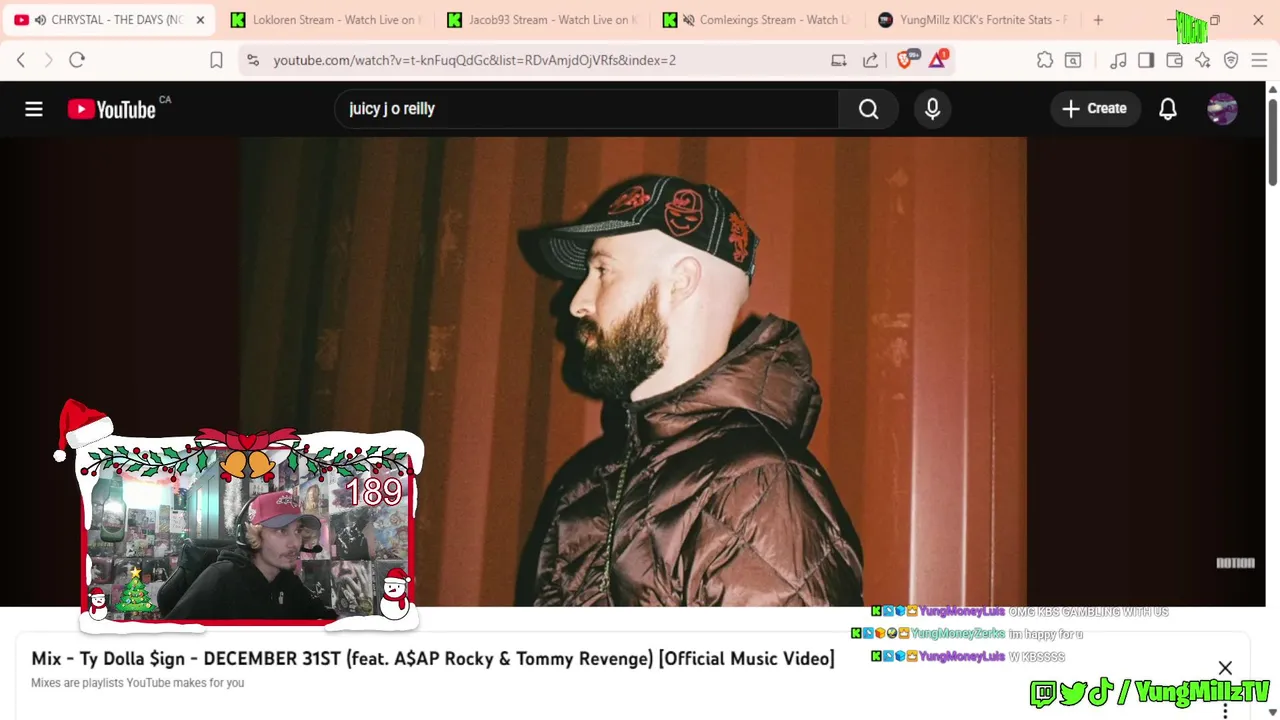Switch to YungMillz Fortnite Stats tab
Image resolution: width=1280 pixels, height=720 pixels.
tap(972, 20)
